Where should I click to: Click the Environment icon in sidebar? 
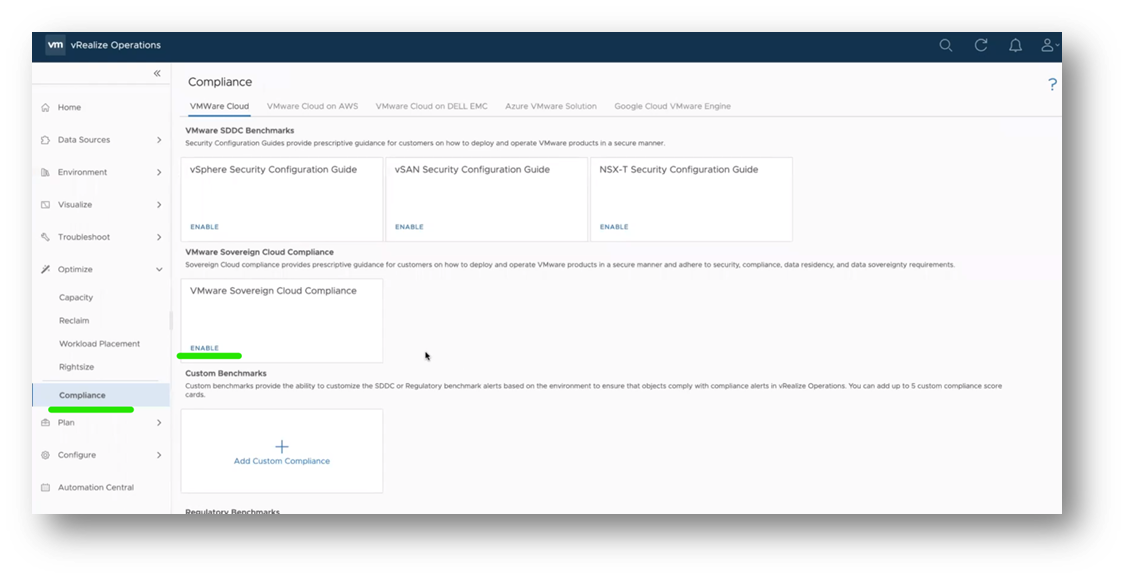click(x=45, y=172)
